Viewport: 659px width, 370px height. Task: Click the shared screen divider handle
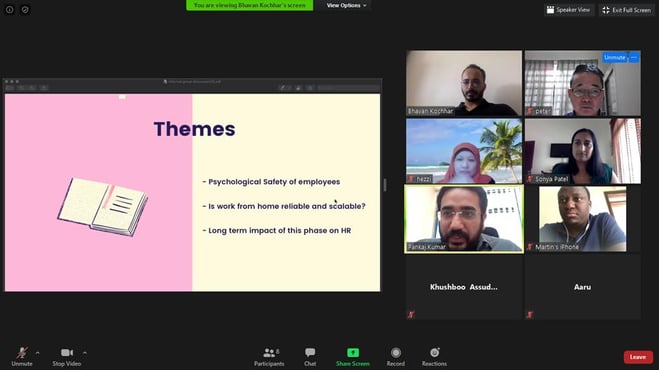(x=385, y=185)
